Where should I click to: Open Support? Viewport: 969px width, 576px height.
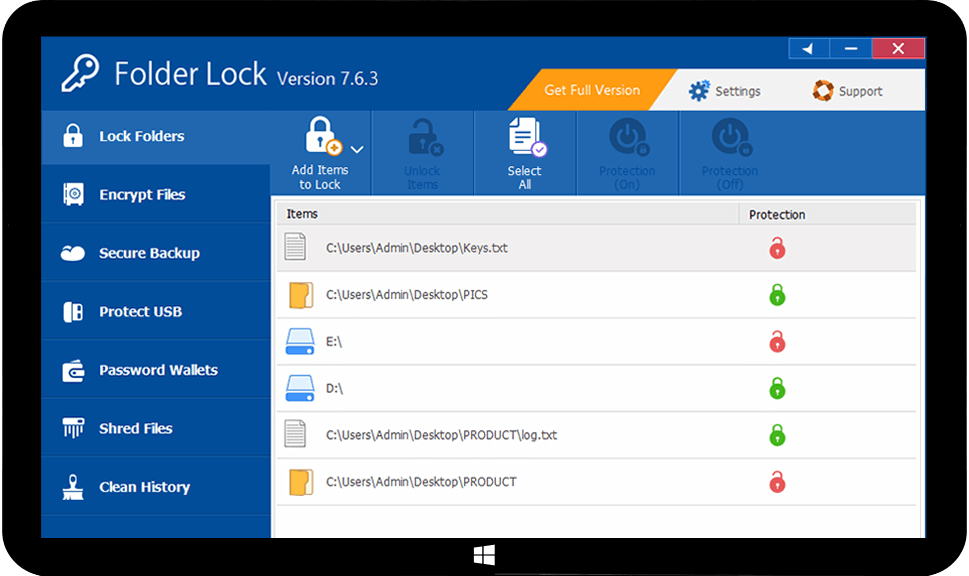click(847, 91)
